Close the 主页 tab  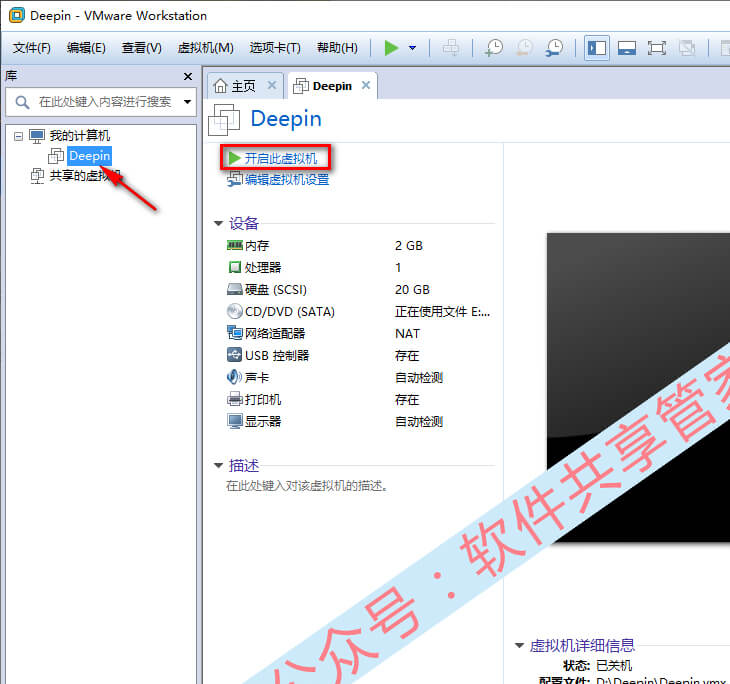click(272, 85)
